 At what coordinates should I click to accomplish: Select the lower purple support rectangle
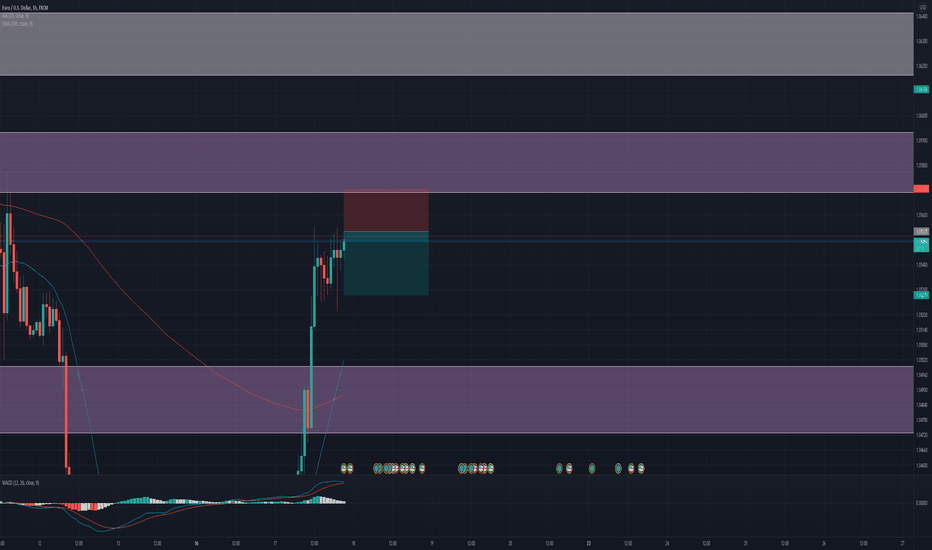(x=456, y=400)
